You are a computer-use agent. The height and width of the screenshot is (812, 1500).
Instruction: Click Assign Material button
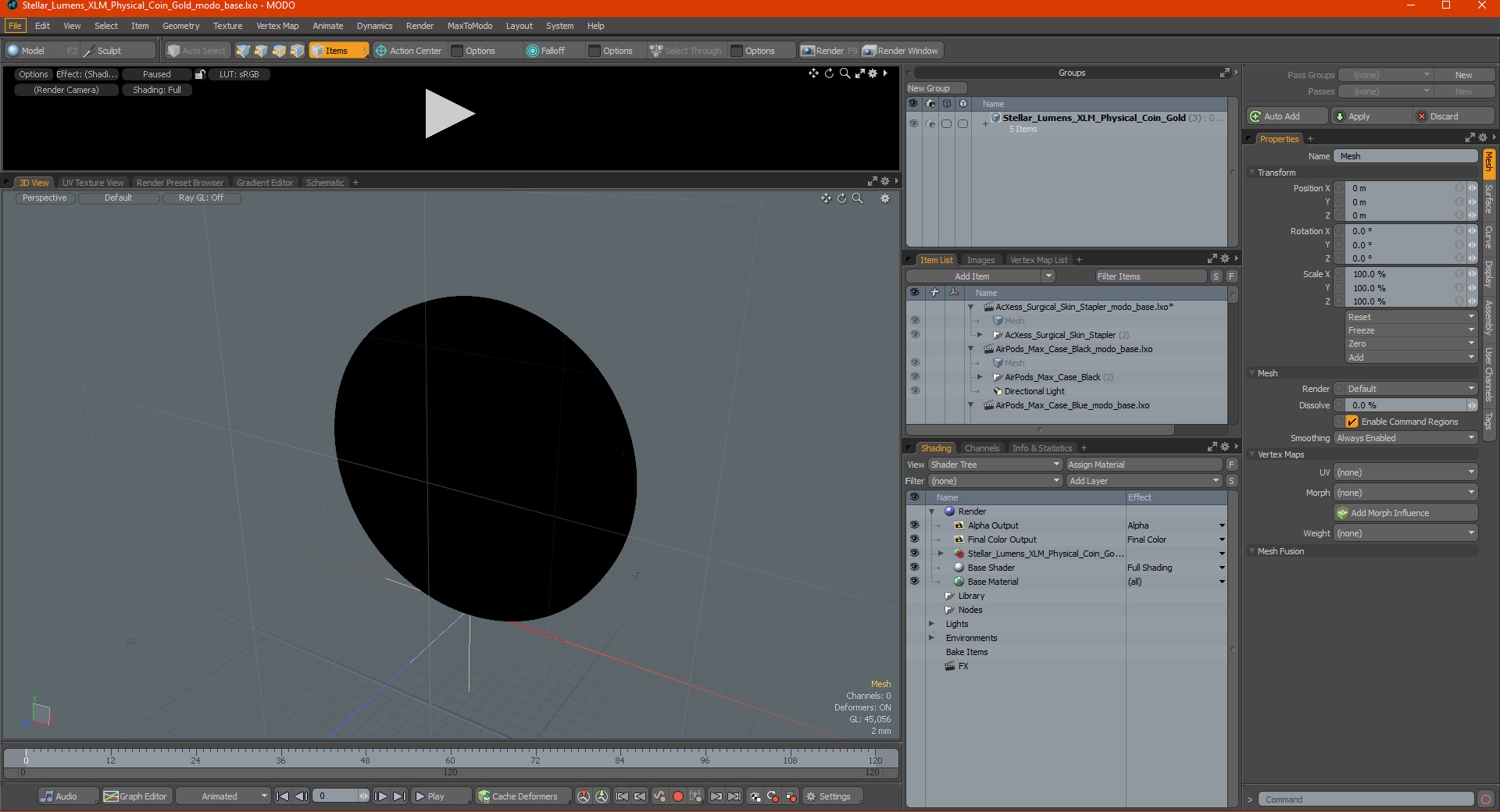tap(1144, 465)
